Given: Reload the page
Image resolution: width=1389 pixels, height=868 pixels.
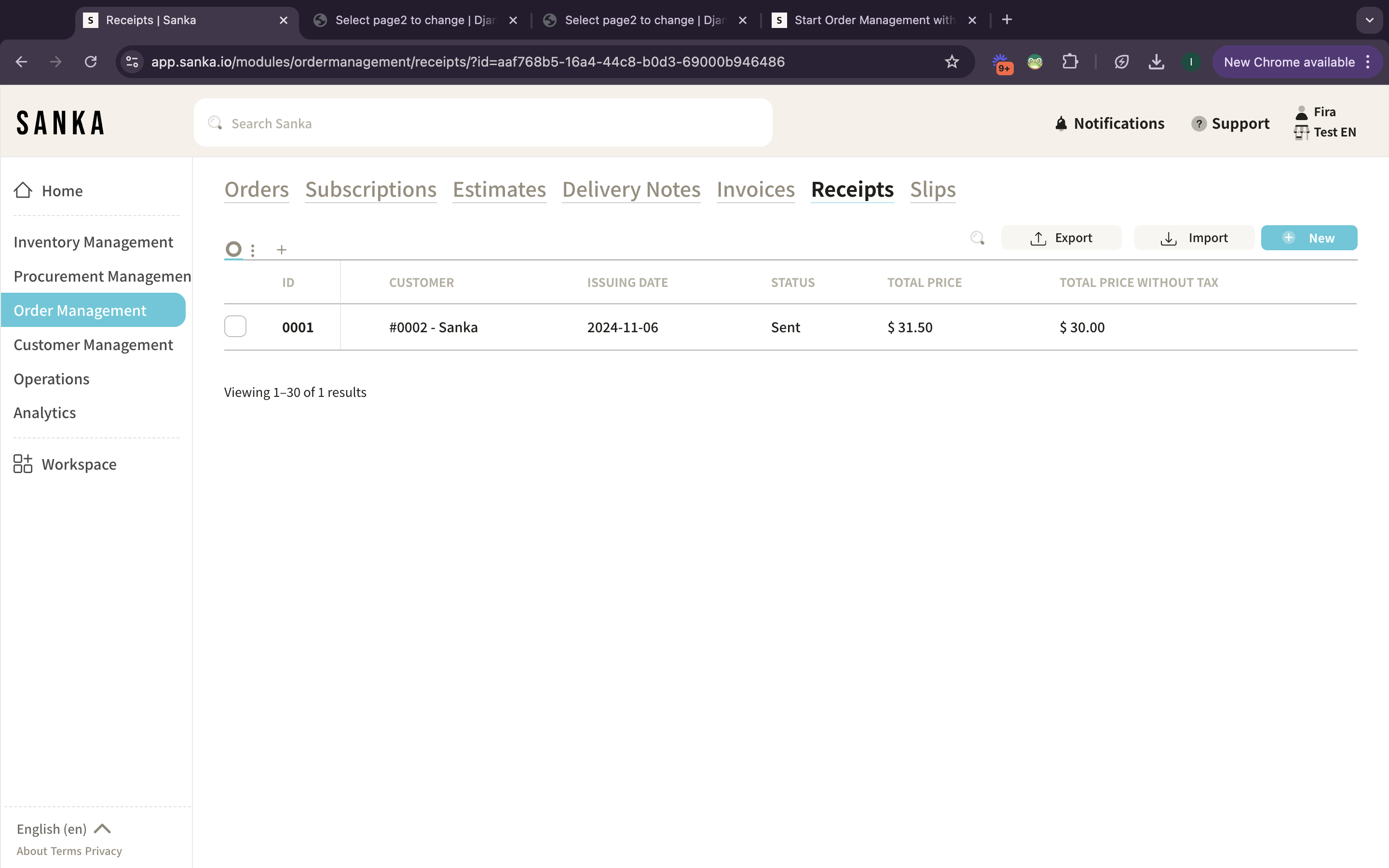Looking at the screenshot, I should click(91, 62).
